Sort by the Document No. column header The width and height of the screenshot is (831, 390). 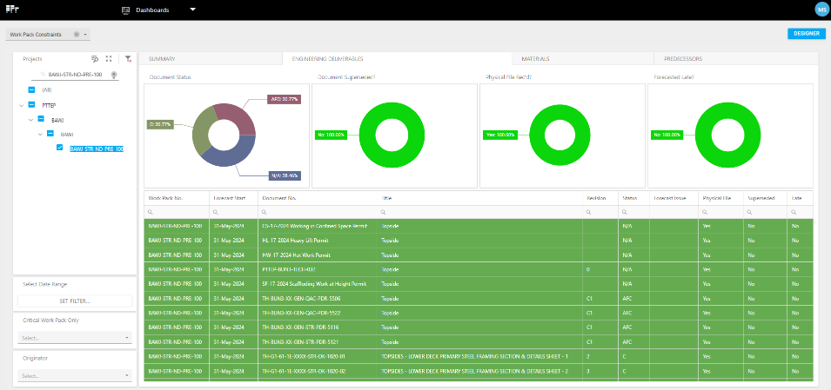coord(318,198)
